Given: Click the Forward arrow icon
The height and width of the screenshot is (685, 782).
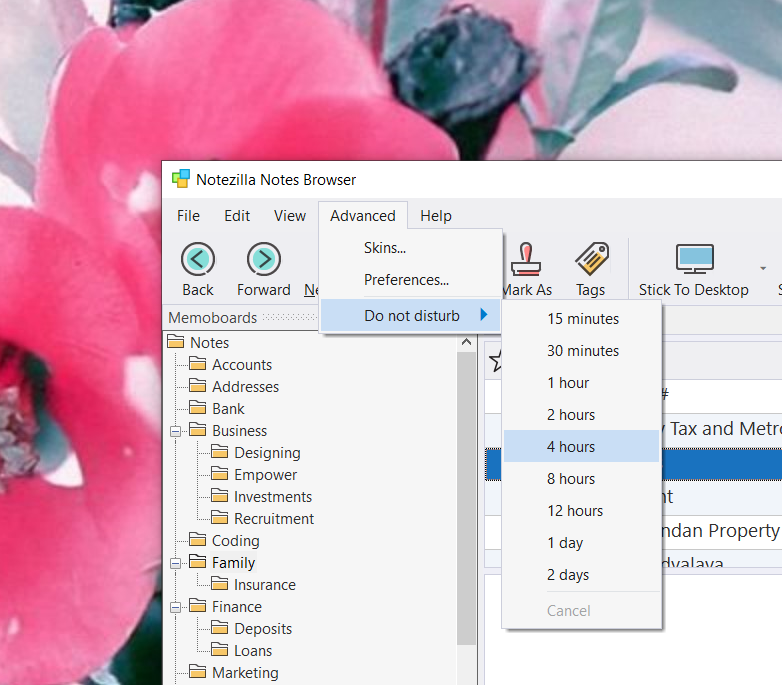Looking at the screenshot, I should point(264,259).
